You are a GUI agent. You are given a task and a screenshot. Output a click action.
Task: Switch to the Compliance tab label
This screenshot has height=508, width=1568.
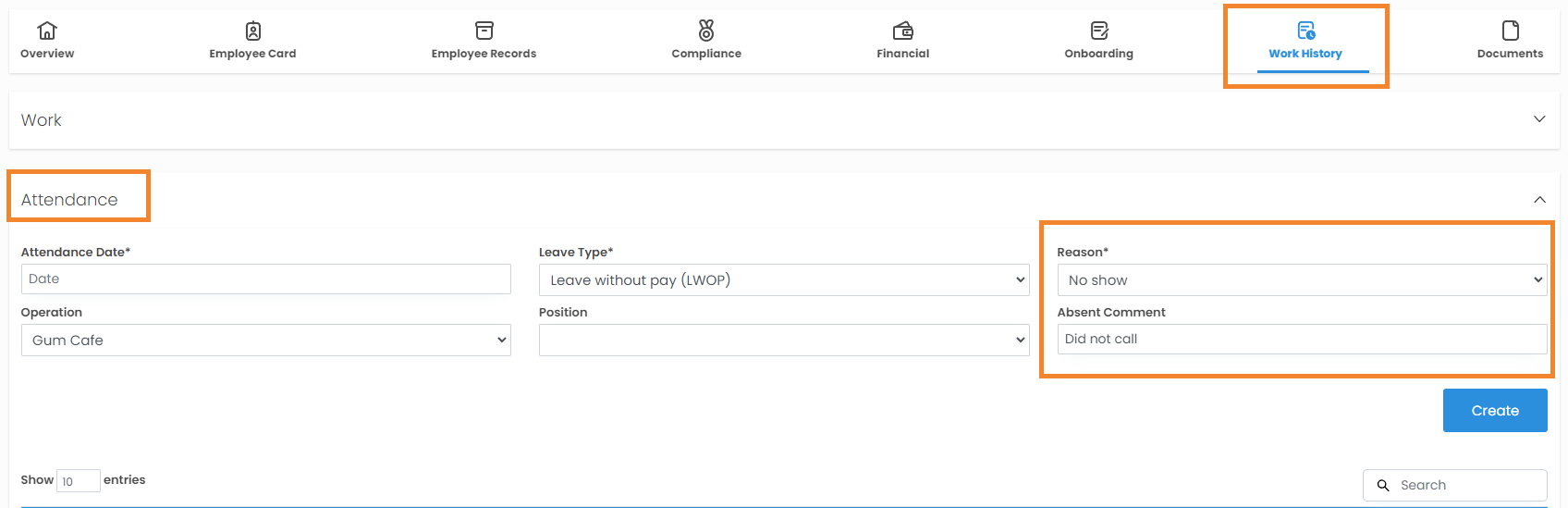point(706,54)
